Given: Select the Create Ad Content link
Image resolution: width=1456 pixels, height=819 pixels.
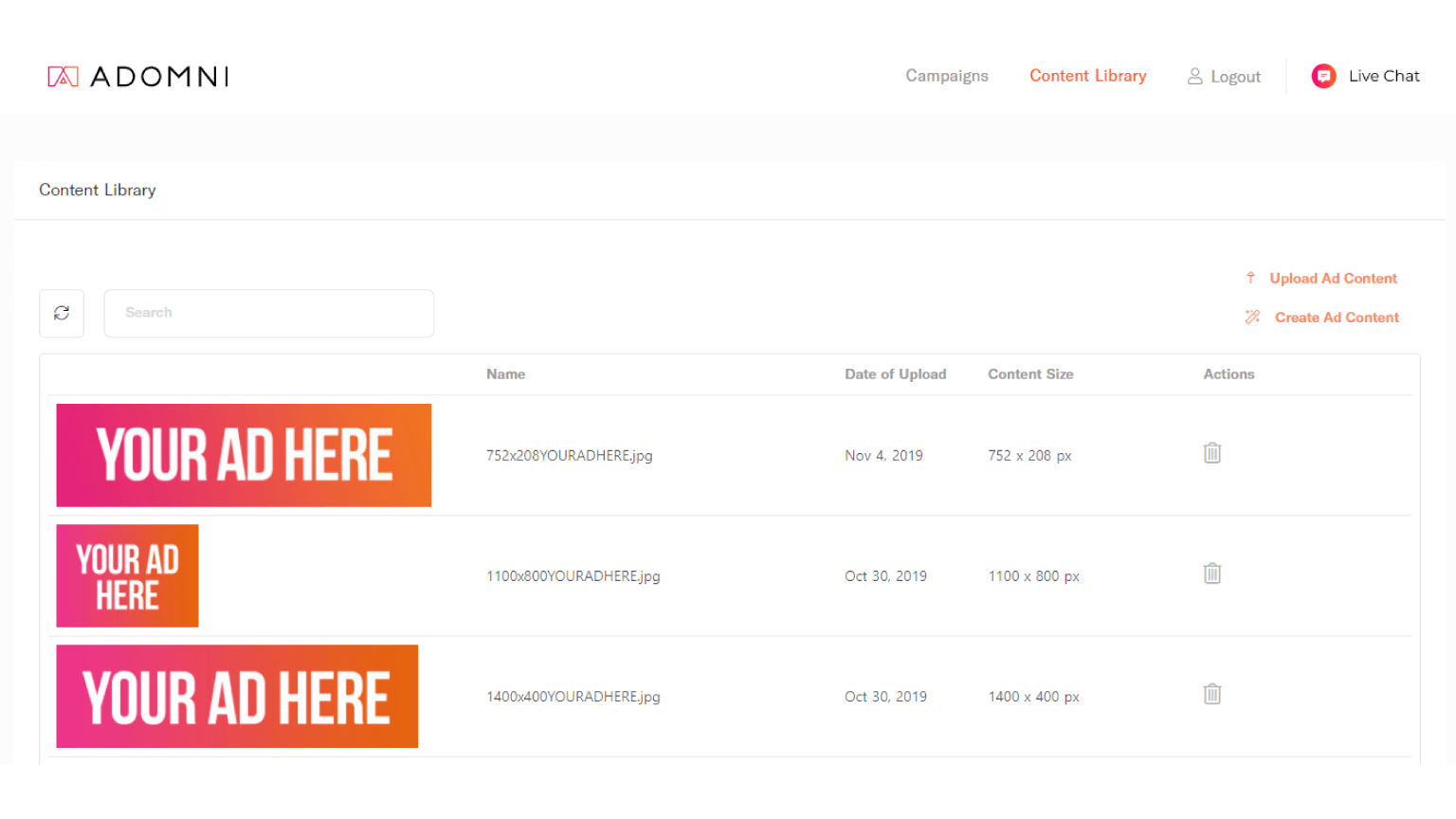Looking at the screenshot, I should tap(1337, 318).
